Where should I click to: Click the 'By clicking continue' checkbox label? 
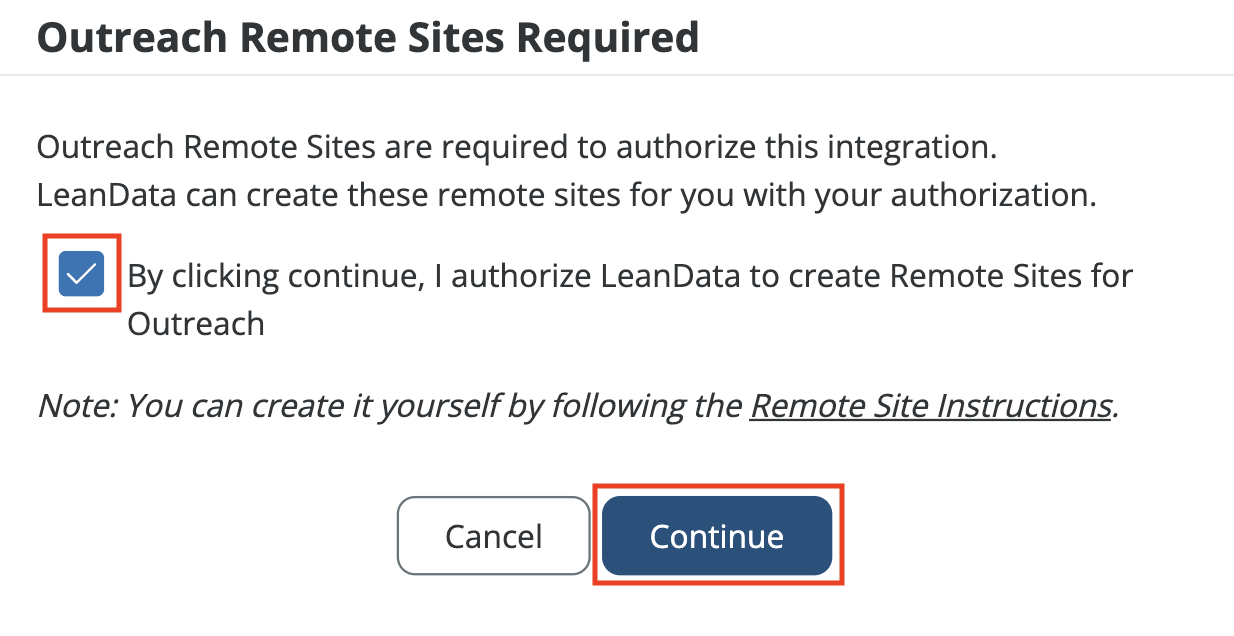click(630, 277)
